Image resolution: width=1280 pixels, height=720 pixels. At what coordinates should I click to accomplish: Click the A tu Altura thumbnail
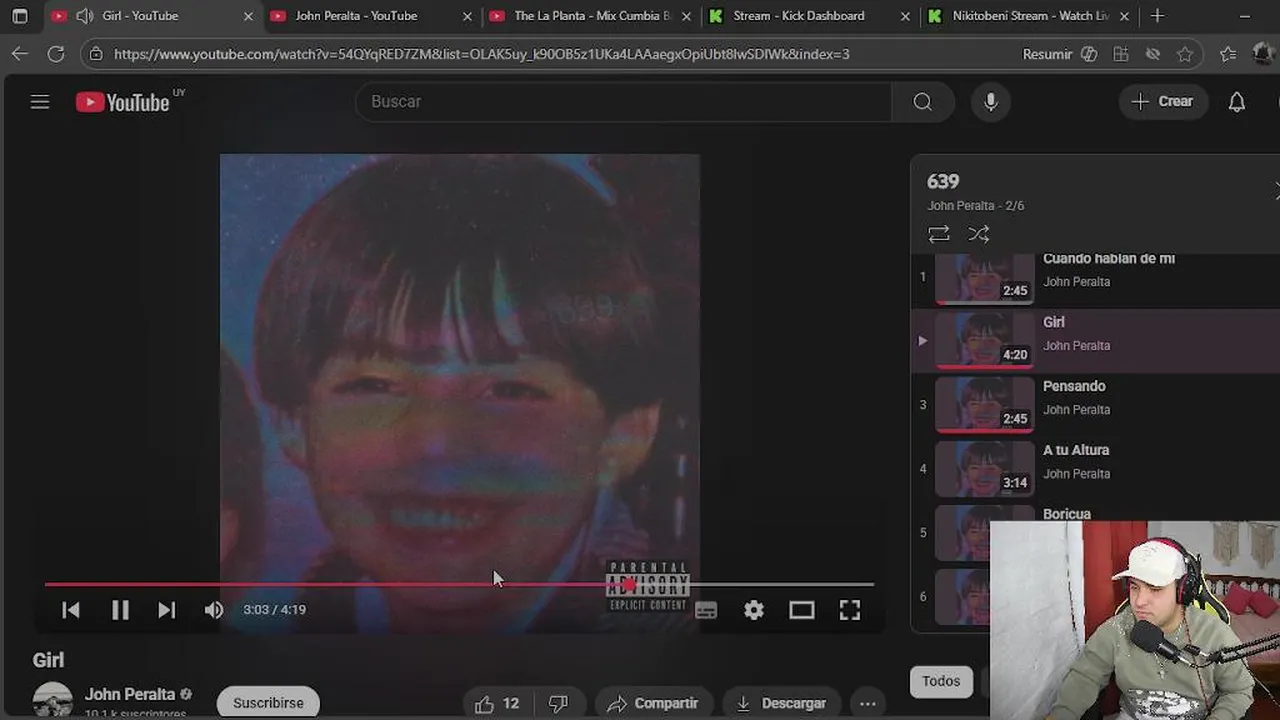pyautogui.click(x=985, y=468)
